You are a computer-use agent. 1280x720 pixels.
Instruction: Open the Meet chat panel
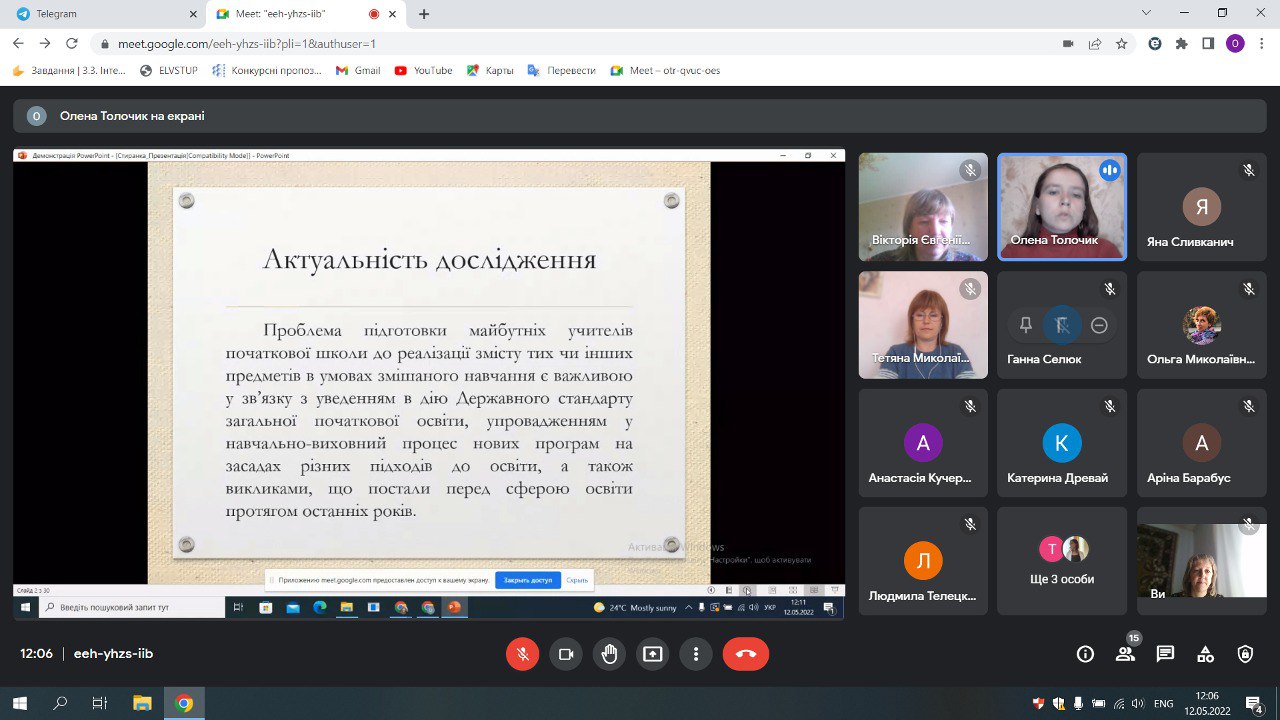1165,654
